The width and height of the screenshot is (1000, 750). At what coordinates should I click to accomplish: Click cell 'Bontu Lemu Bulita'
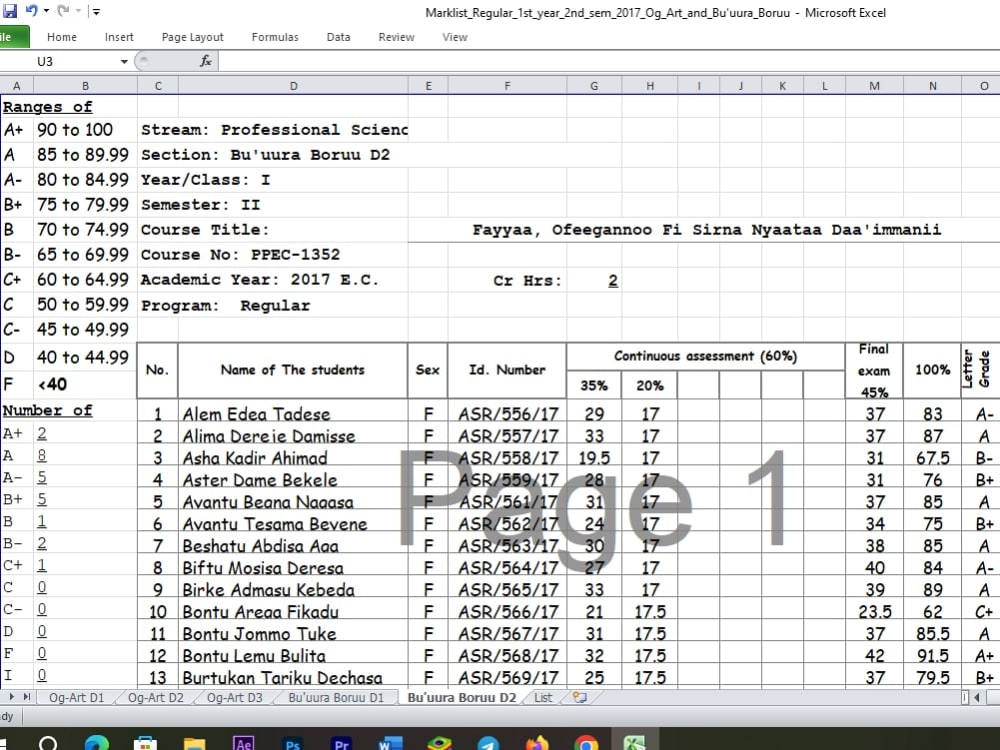coord(293,656)
